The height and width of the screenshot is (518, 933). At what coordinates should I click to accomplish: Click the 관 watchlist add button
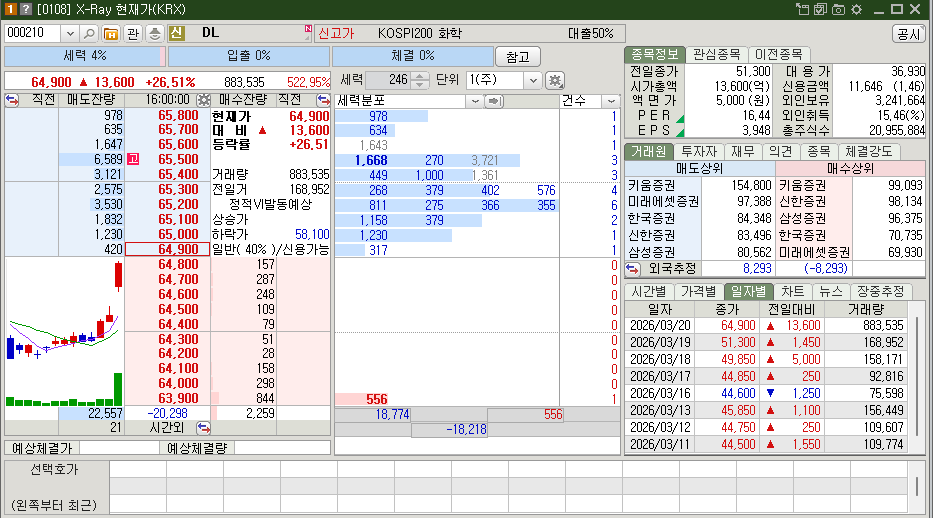pyautogui.click(x=133, y=33)
